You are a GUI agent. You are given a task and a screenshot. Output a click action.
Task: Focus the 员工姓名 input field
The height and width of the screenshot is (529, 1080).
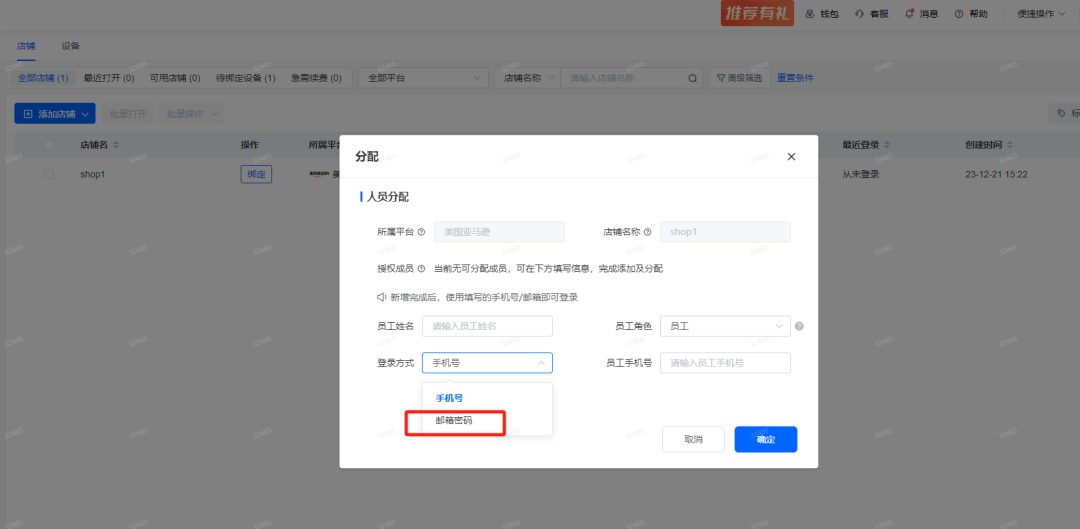[x=487, y=326]
